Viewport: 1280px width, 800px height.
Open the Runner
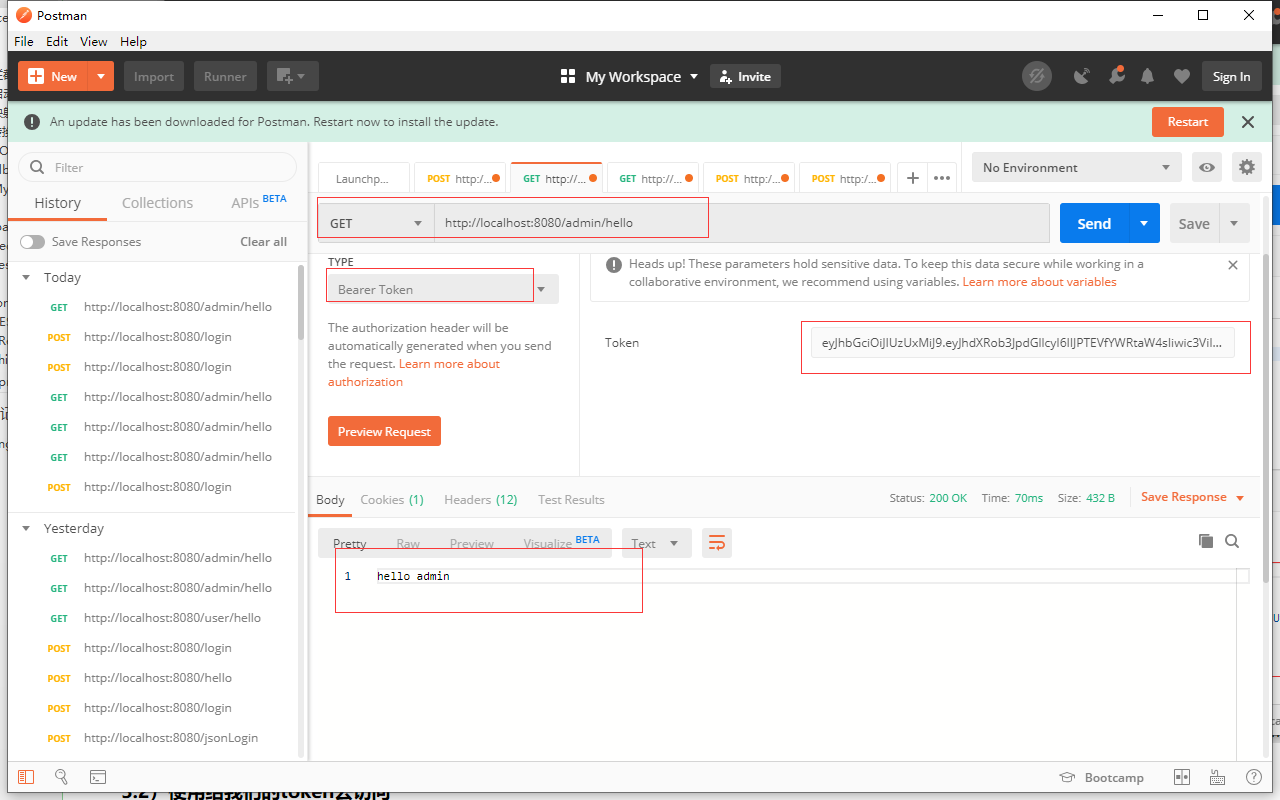click(225, 76)
